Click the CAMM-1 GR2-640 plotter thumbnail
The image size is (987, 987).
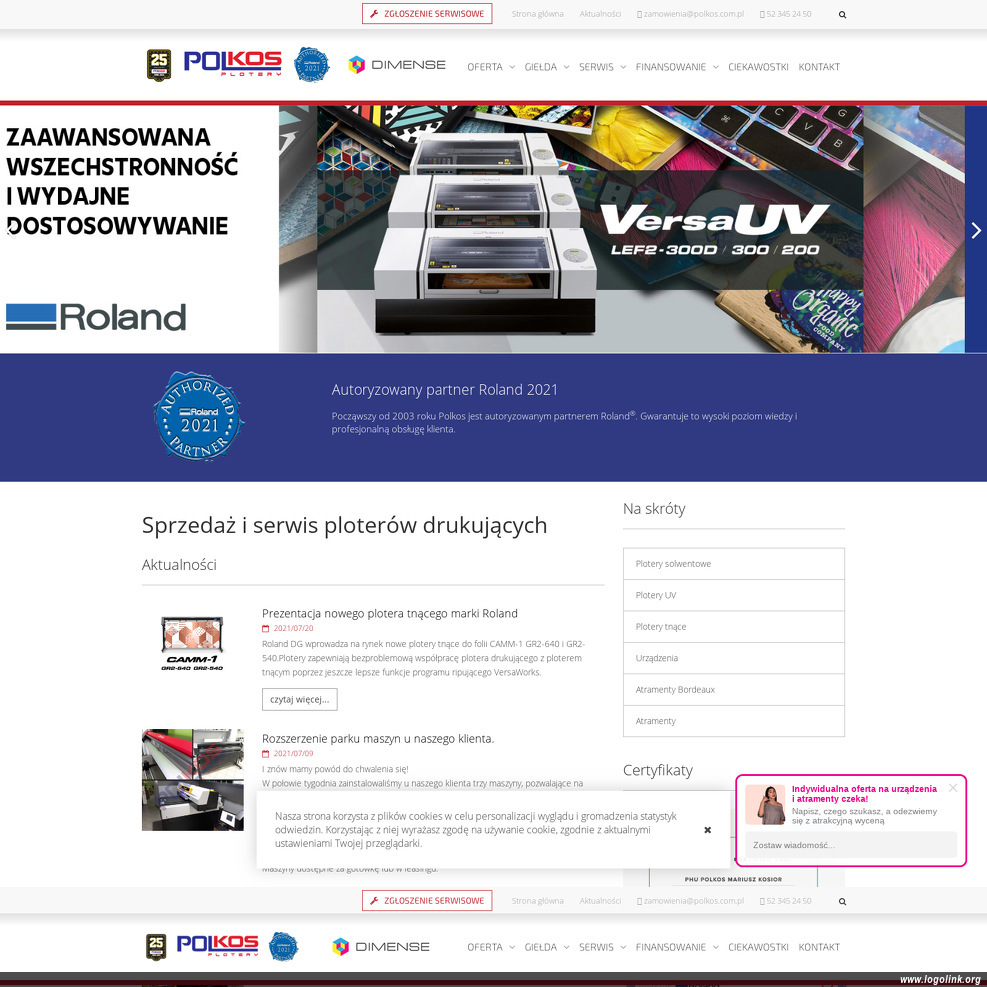pos(192,643)
